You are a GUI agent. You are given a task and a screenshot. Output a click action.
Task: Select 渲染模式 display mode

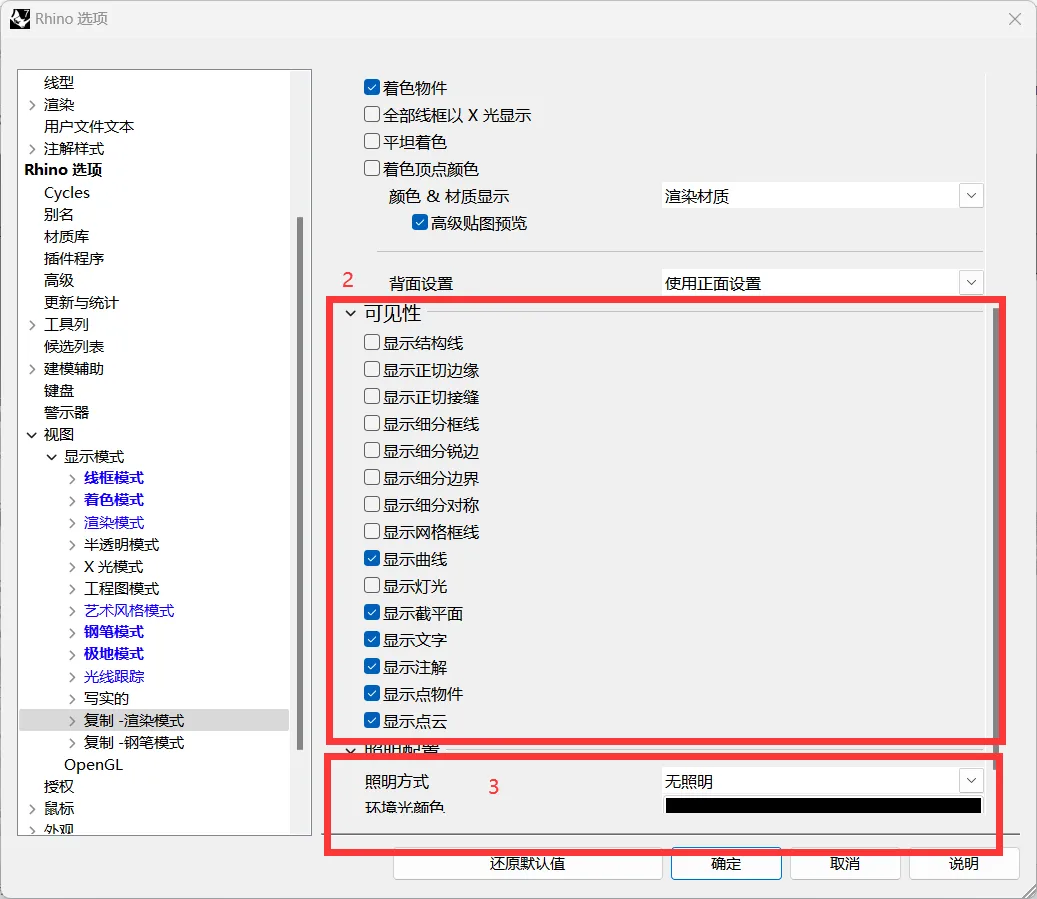pos(114,523)
